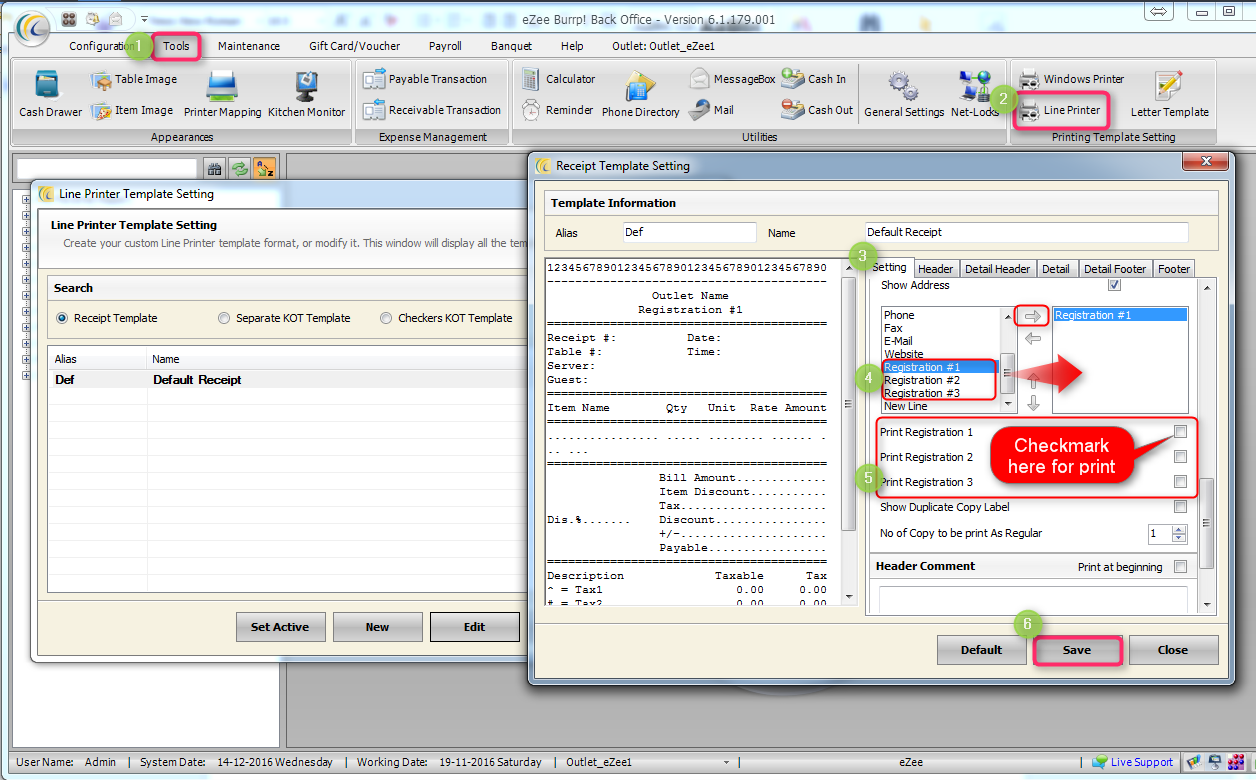Uncheck the Show Address checkbox
Screen dimensions: 1256x780
pos(1115,285)
